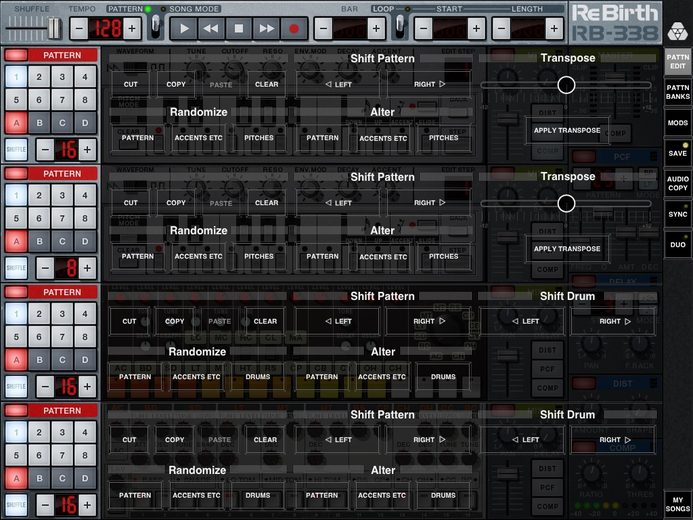Screen dimensions: 693x520
Task: Select pattern 2 in the first synth
Action: tap(39, 77)
